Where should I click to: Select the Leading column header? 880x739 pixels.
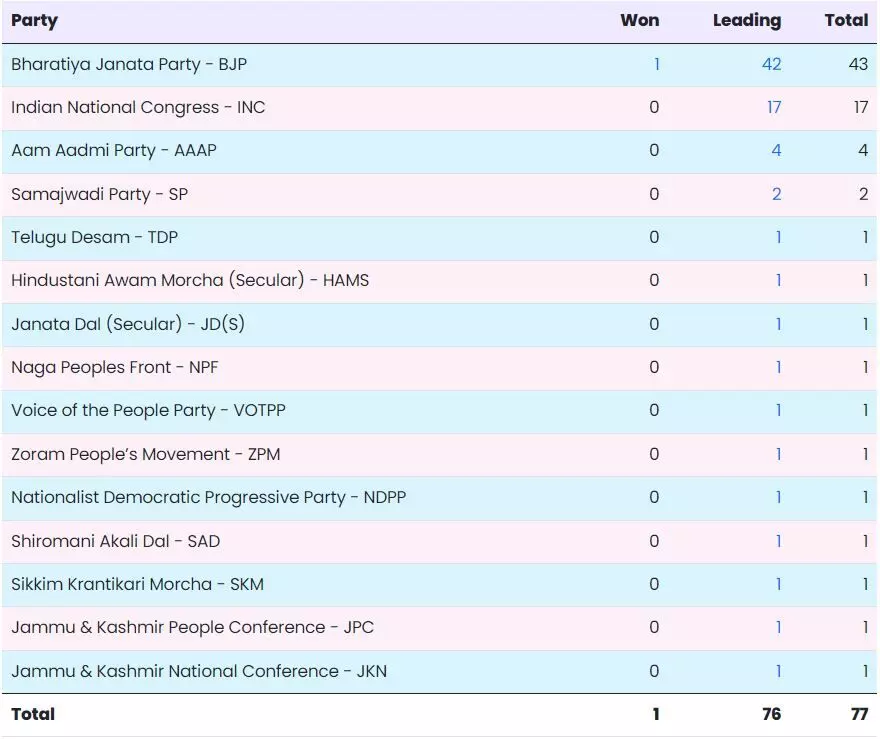coord(747,21)
